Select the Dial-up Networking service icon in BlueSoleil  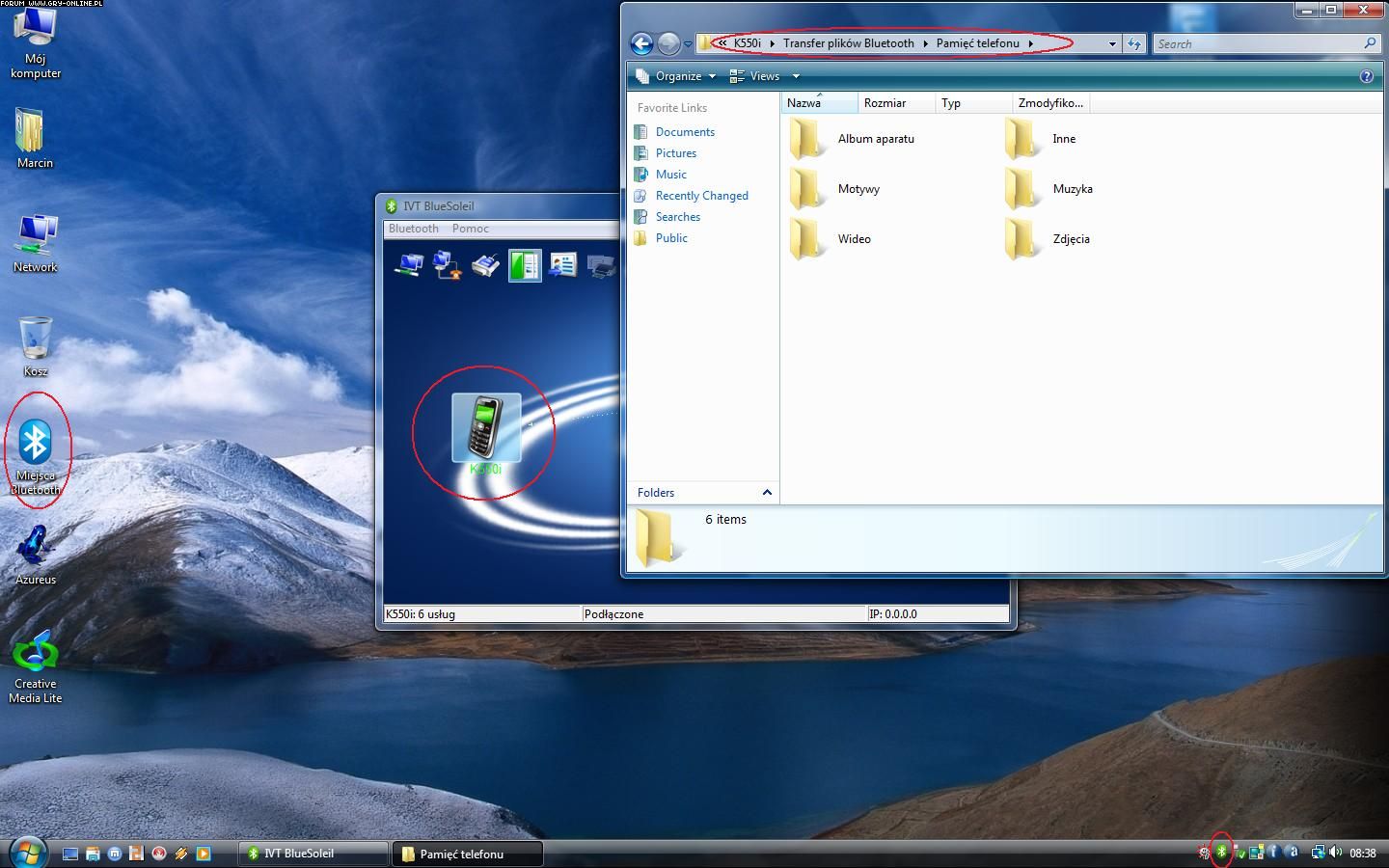(x=448, y=265)
